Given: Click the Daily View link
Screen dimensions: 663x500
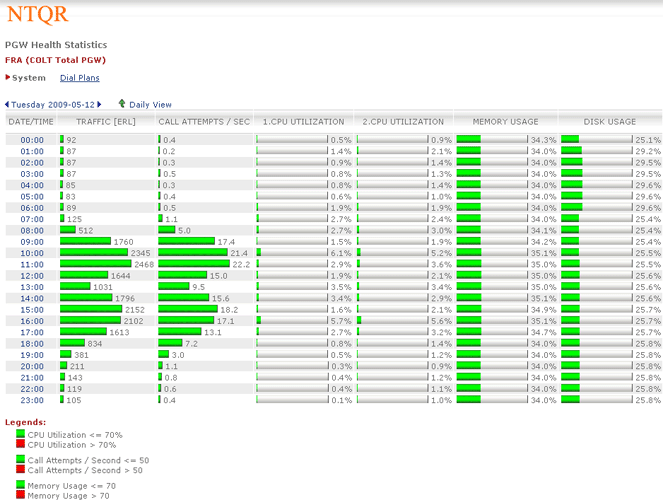Looking at the screenshot, I should point(150,104).
